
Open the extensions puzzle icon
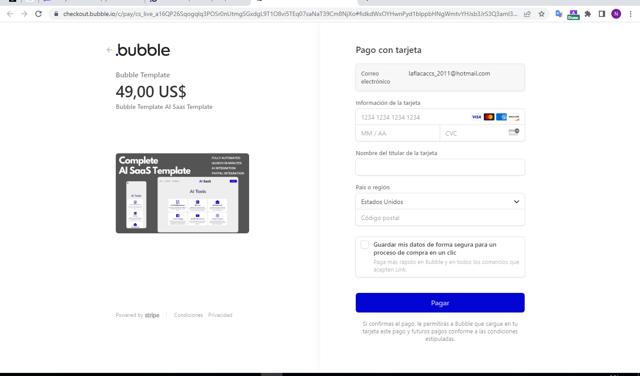click(x=588, y=14)
